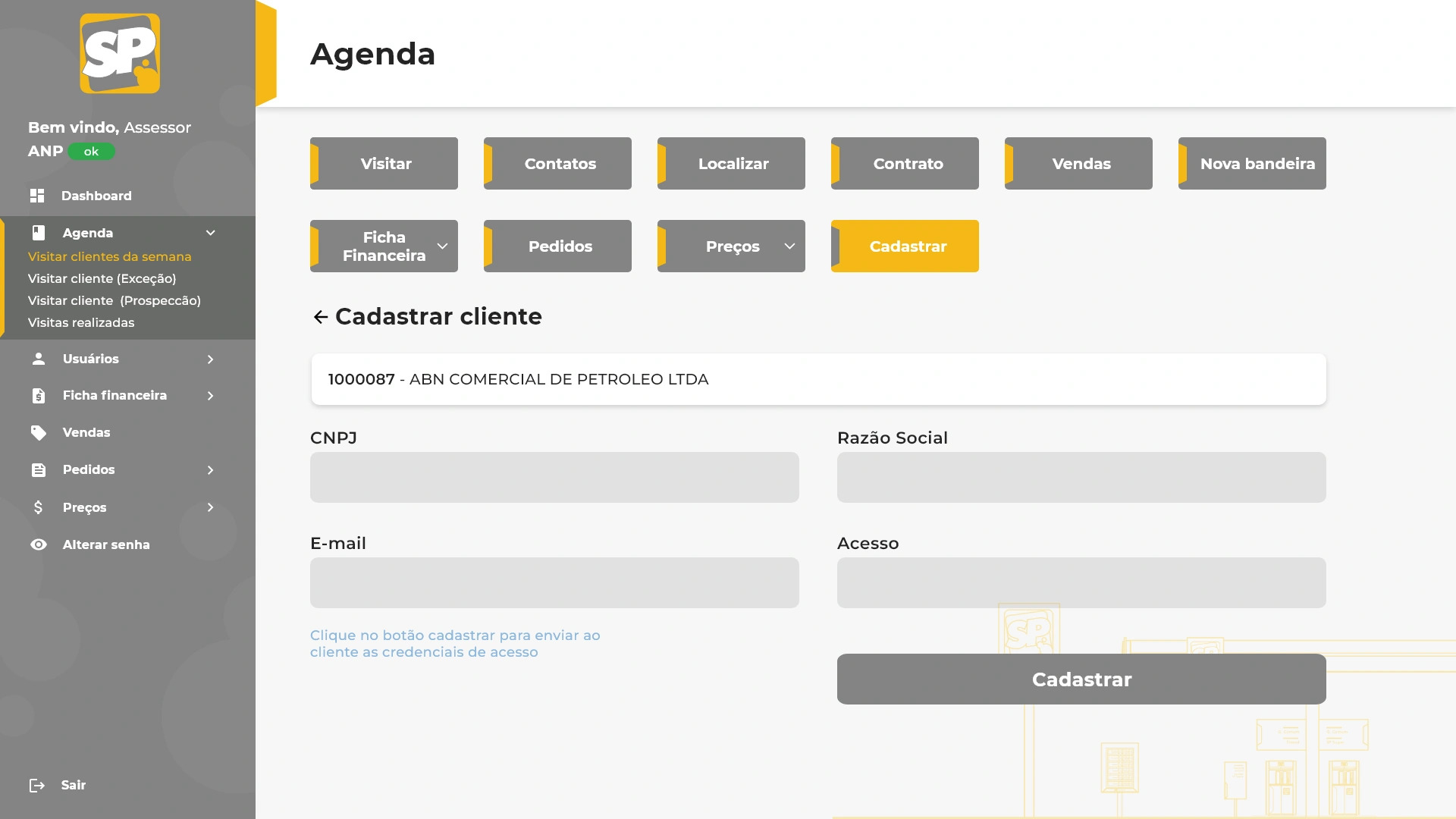Click eye icon for Alterar senha

coord(39,544)
